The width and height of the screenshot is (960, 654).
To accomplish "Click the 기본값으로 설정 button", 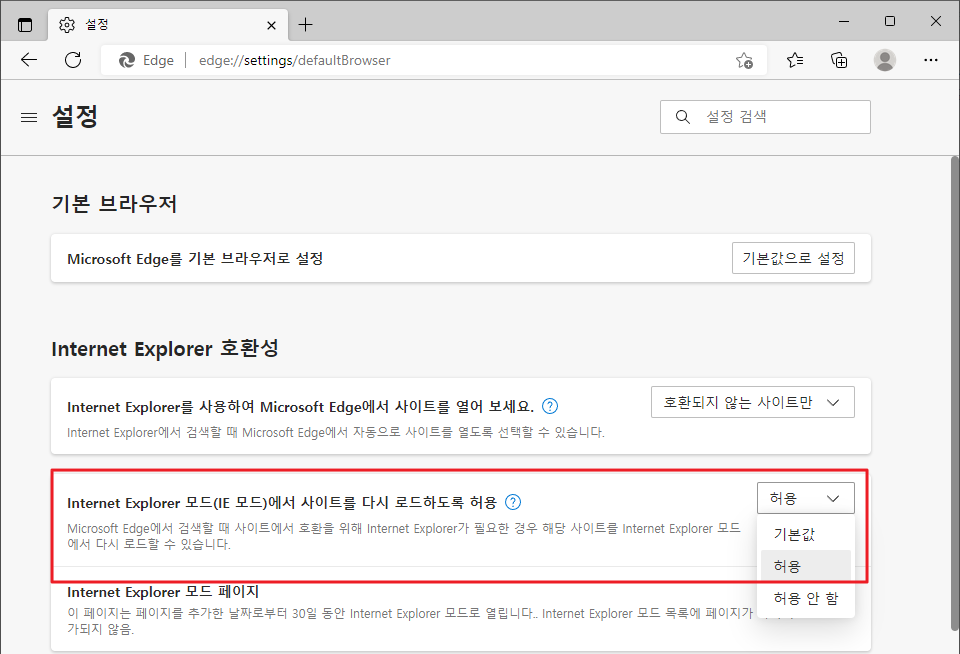I will (x=793, y=258).
